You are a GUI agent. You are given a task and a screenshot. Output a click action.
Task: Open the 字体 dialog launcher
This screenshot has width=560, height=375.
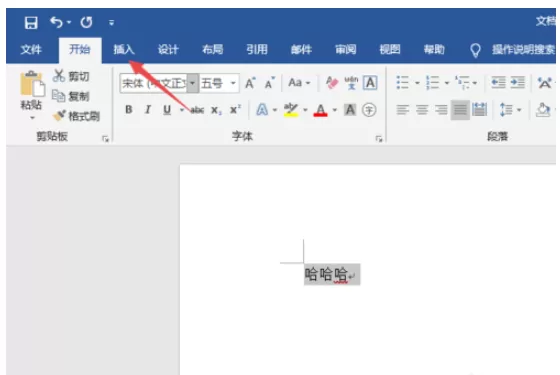(379, 139)
